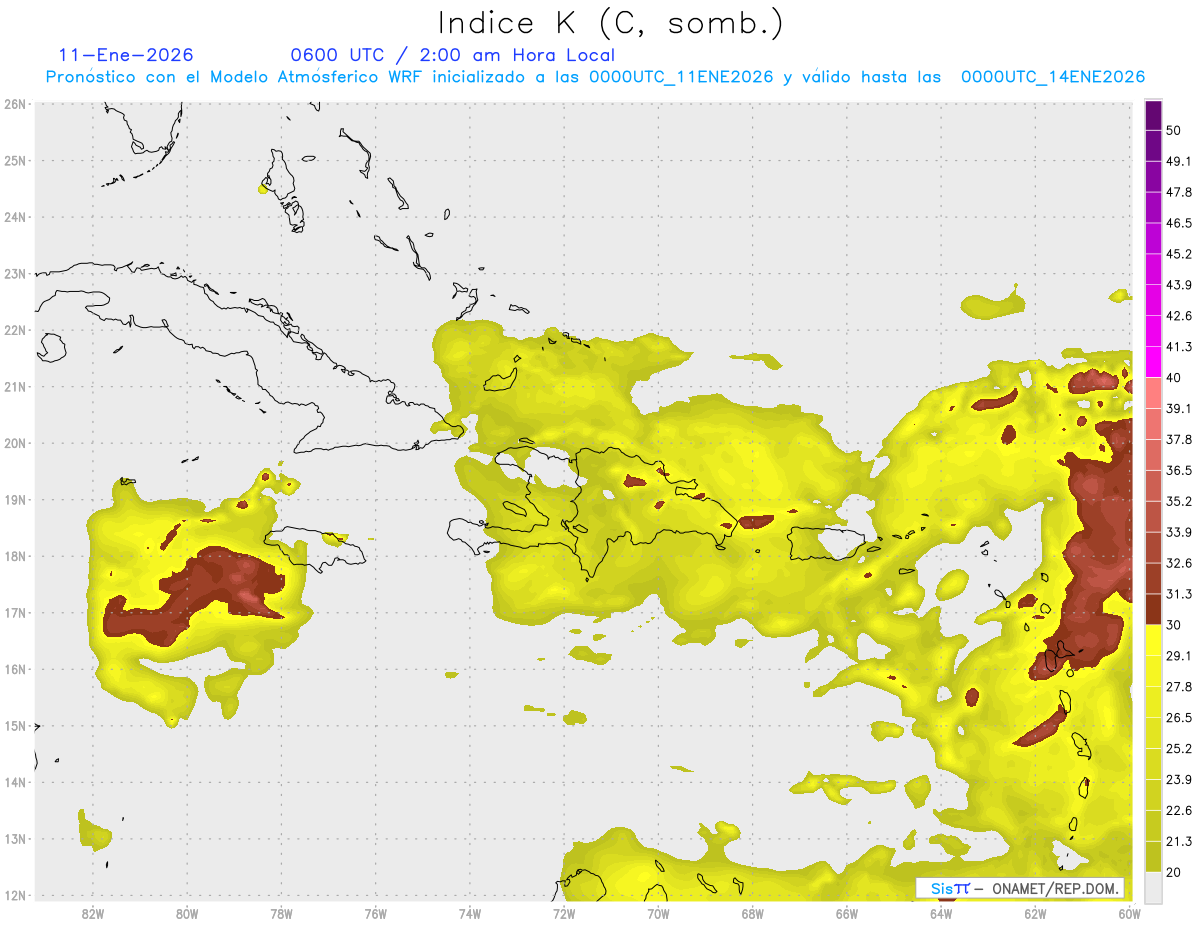Select the colorbar value 33.9

tap(1179, 532)
